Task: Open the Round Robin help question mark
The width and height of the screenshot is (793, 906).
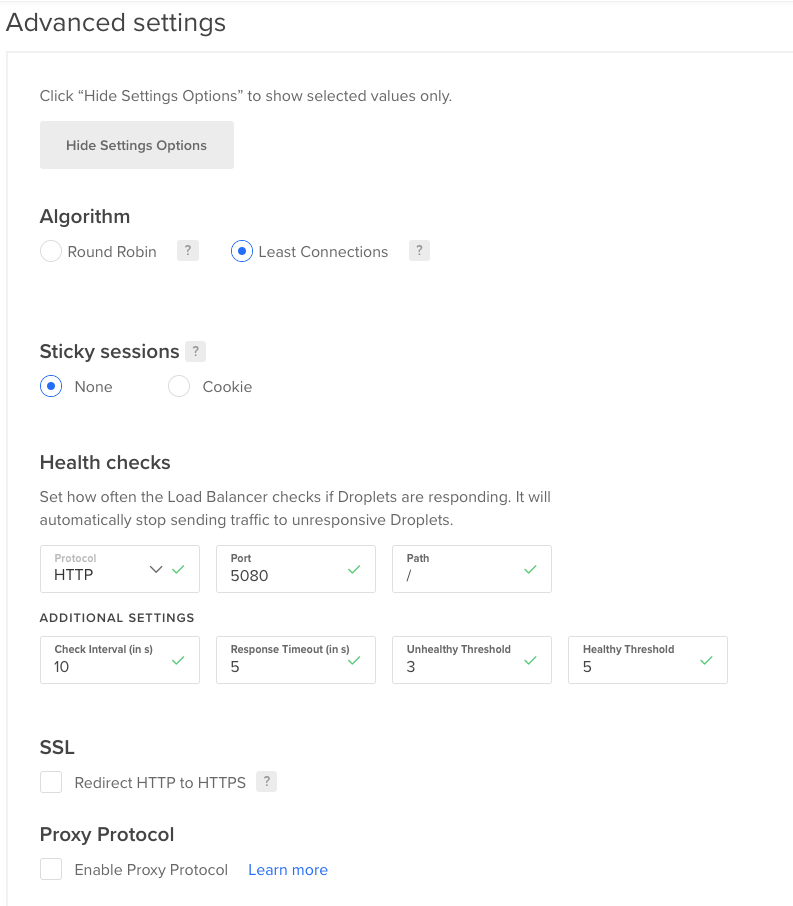Action: tap(188, 251)
